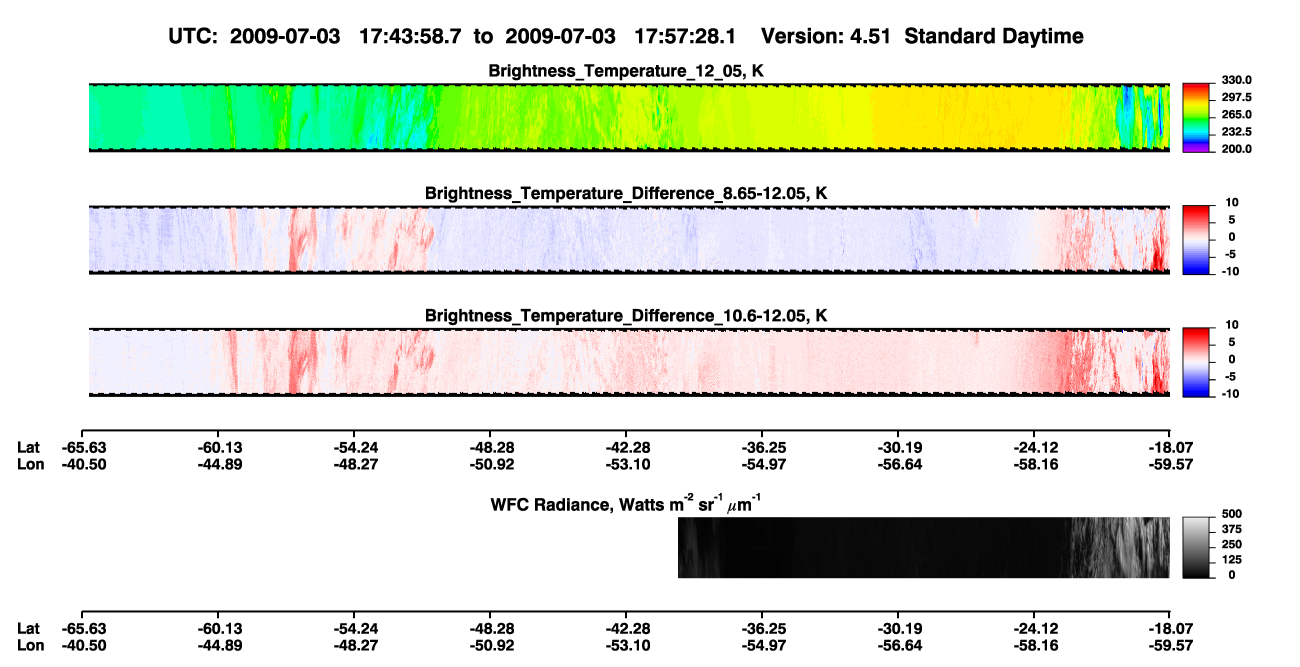Click the -10 tick of the 8.65-12.05 colorbar
The image size is (1300, 667).
(1233, 271)
